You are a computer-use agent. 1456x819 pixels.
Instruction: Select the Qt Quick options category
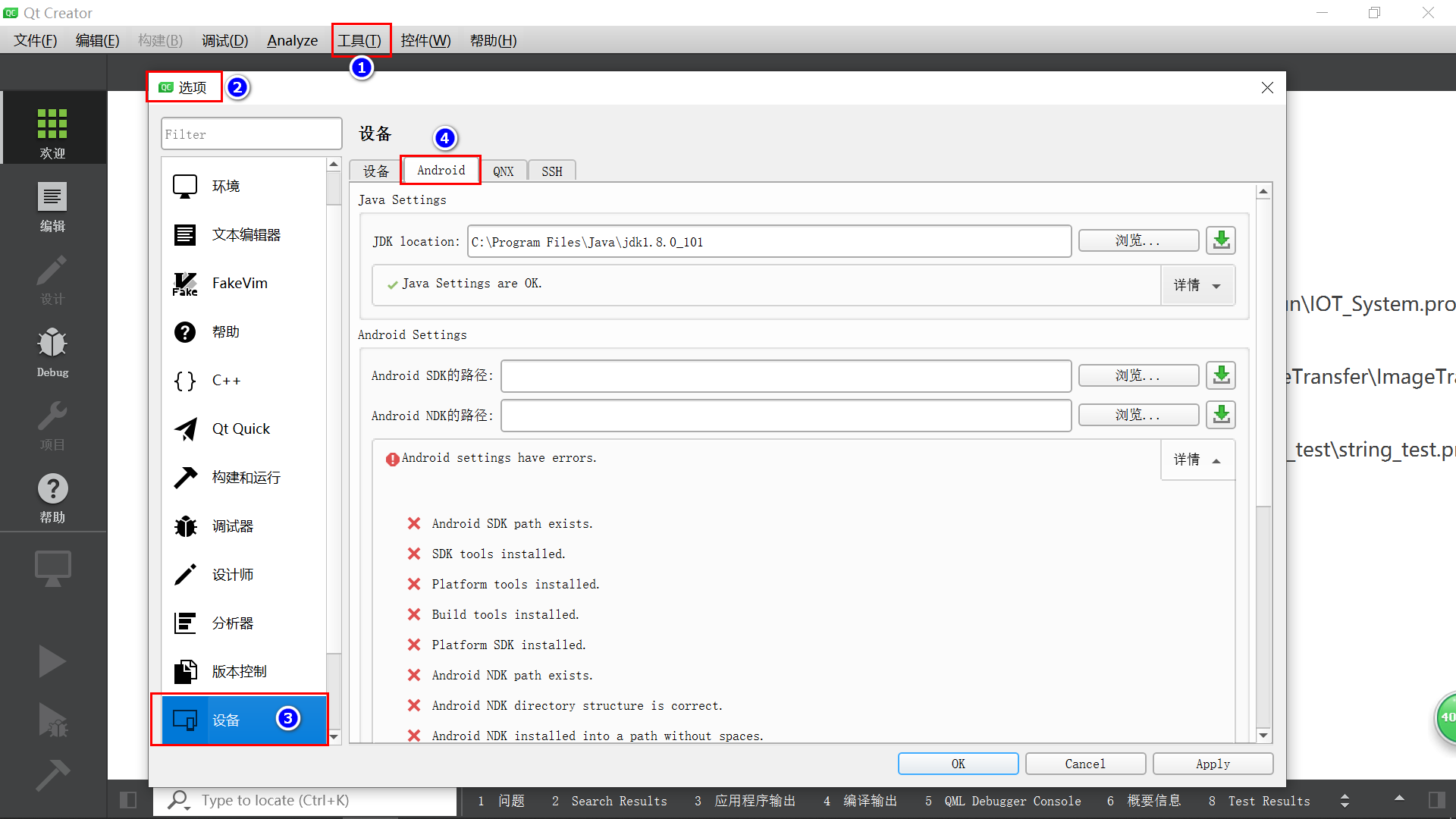[x=240, y=429]
